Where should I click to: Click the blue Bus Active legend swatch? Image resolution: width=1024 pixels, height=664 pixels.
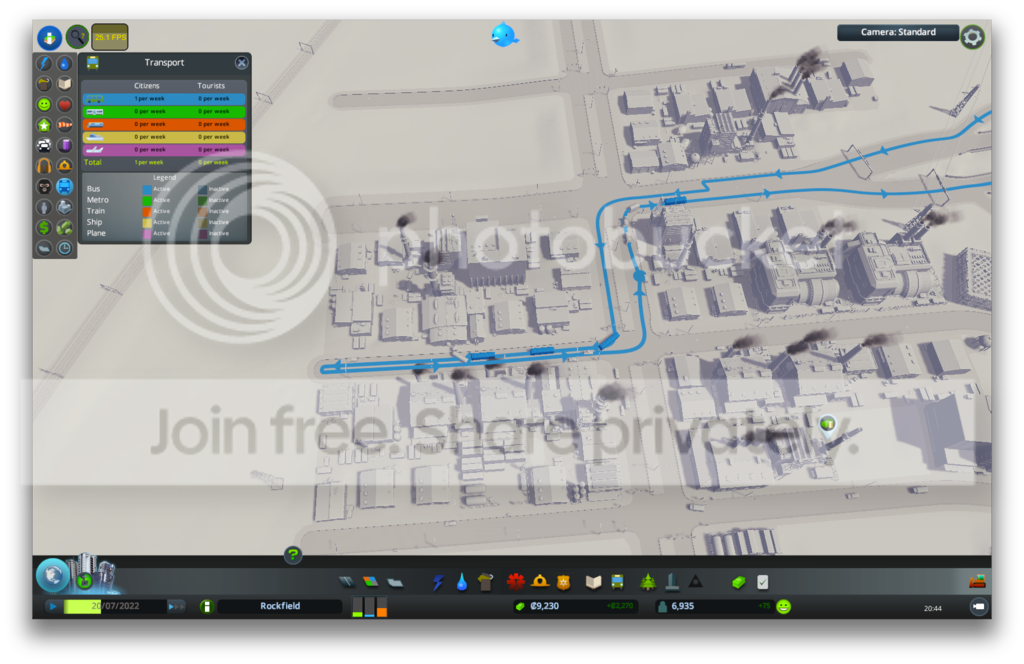147,189
